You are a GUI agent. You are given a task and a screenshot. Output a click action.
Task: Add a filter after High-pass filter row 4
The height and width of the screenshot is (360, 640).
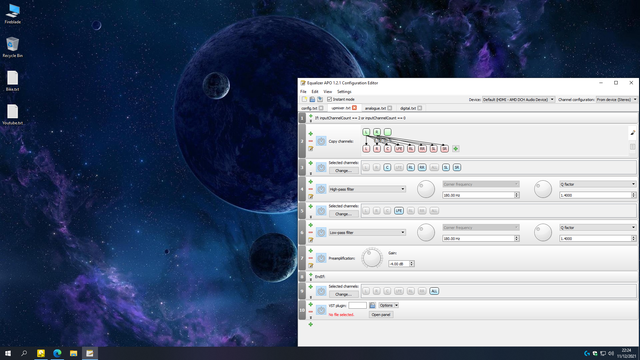(311, 182)
